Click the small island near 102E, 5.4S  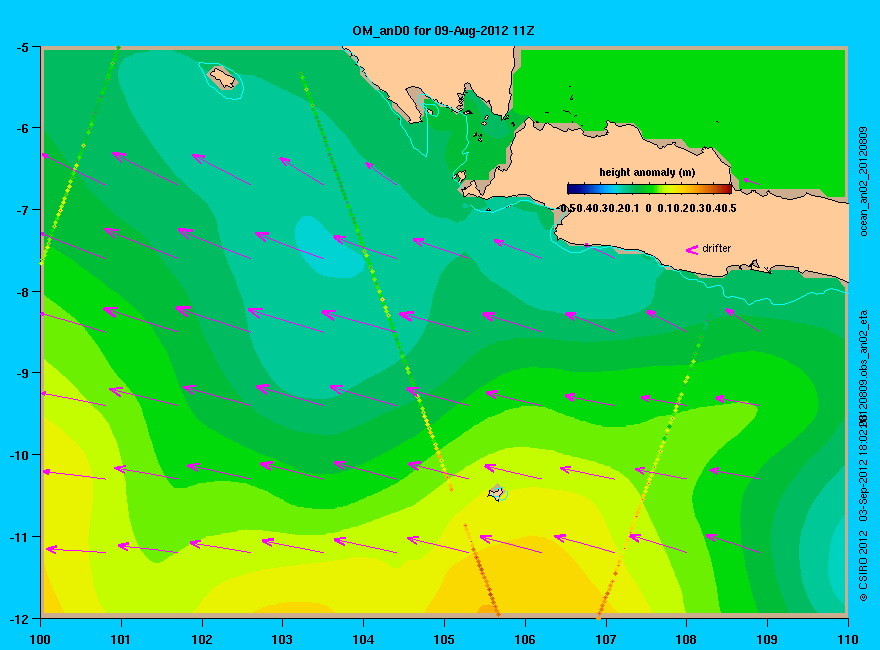coord(223,77)
